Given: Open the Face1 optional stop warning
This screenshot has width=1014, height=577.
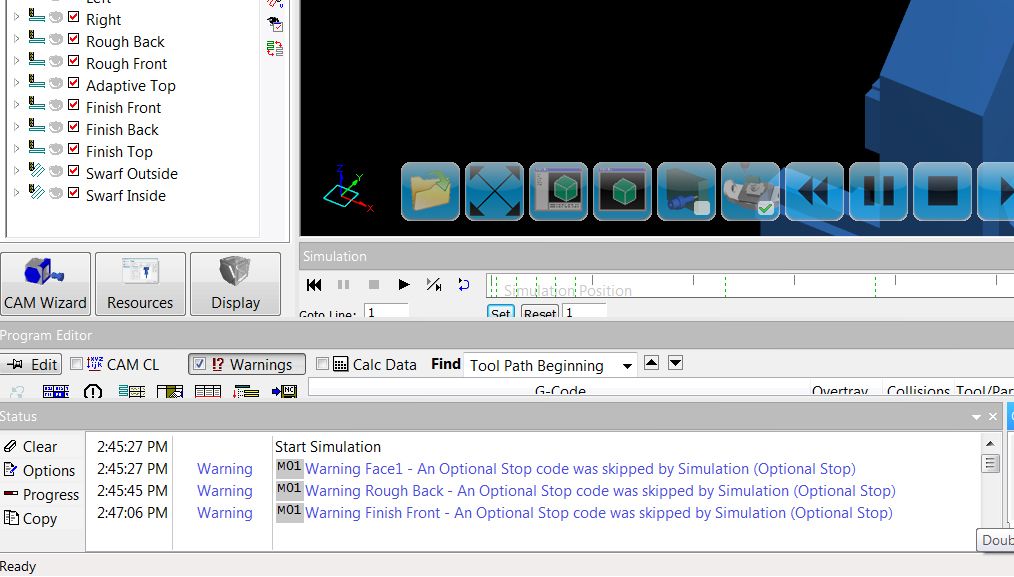Looking at the screenshot, I should pos(580,469).
